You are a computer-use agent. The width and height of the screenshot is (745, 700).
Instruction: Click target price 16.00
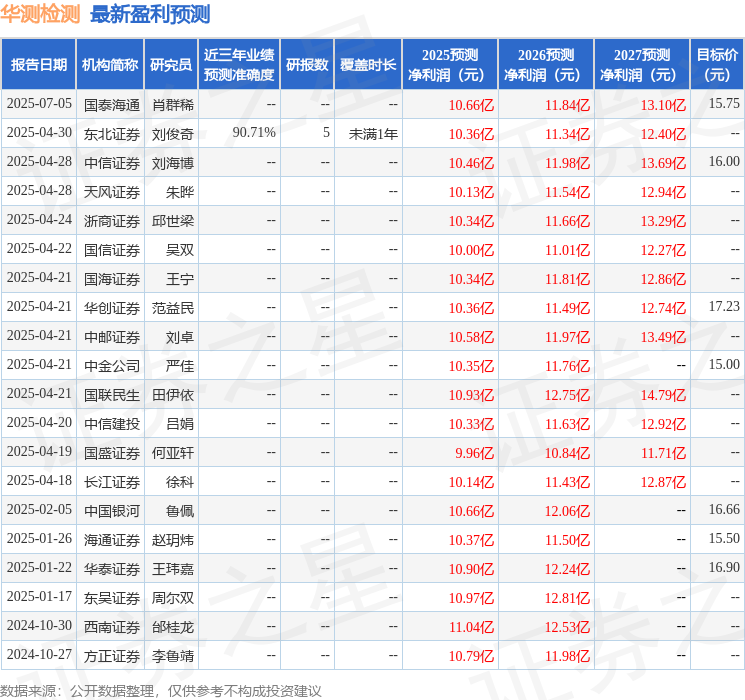724,162
